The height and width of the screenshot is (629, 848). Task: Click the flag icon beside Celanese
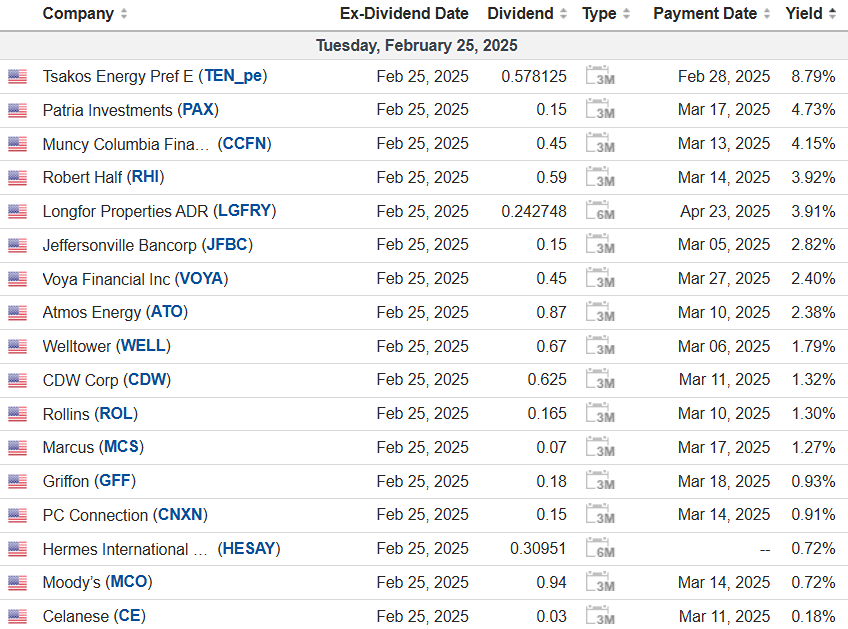tap(17, 616)
